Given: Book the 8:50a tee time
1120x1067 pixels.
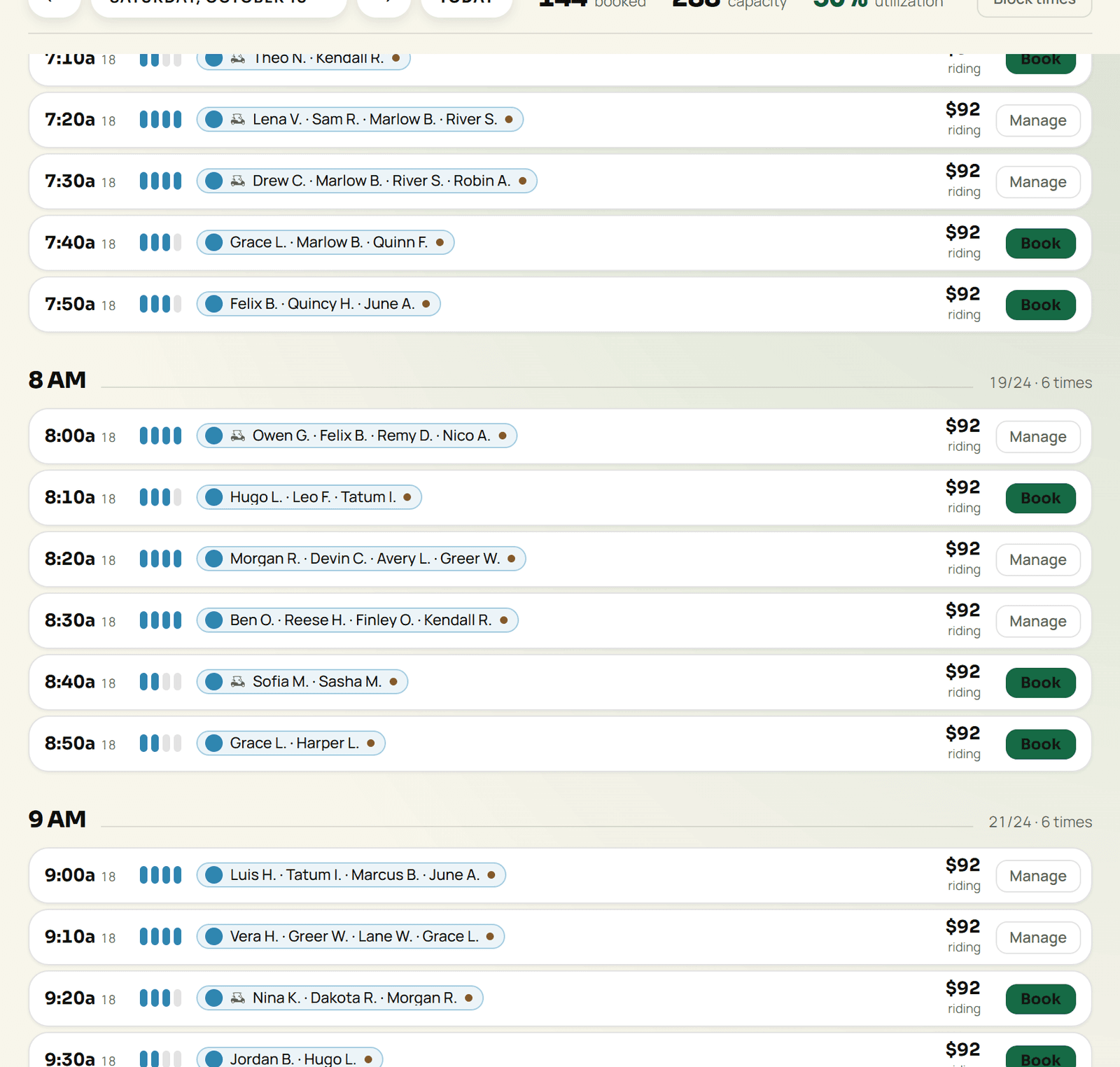Looking at the screenshot, I should click(x=1040, y=744).
